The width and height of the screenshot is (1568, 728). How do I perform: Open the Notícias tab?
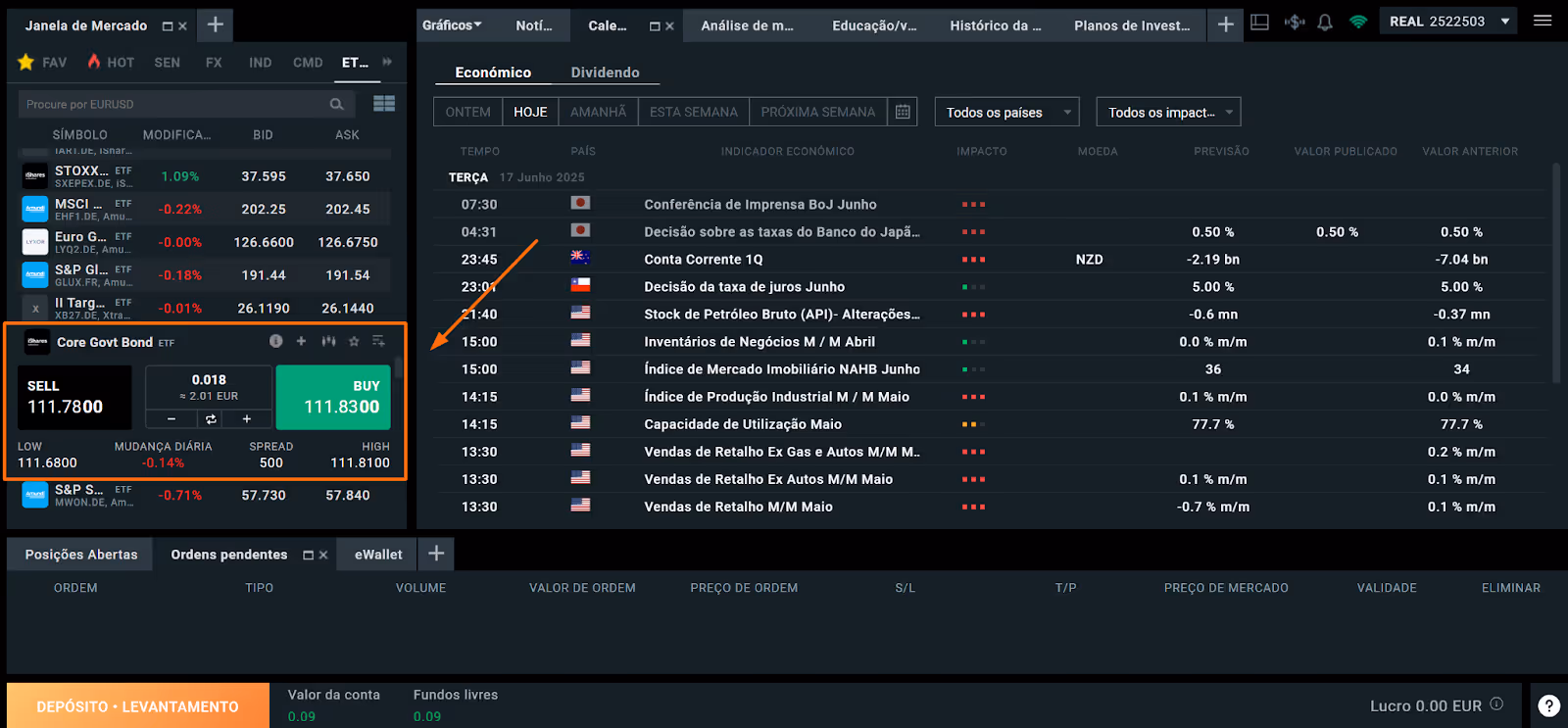point(534,25)
